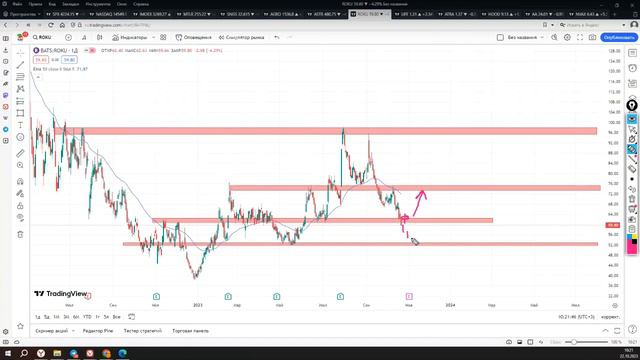Open indicator templates grid icon

tap(163, 37)
